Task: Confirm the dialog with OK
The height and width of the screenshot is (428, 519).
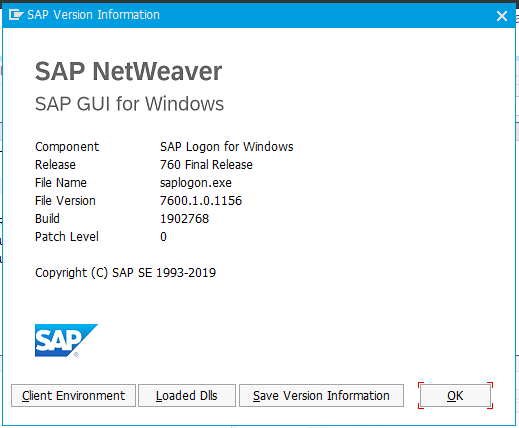Action: (455, 396)
